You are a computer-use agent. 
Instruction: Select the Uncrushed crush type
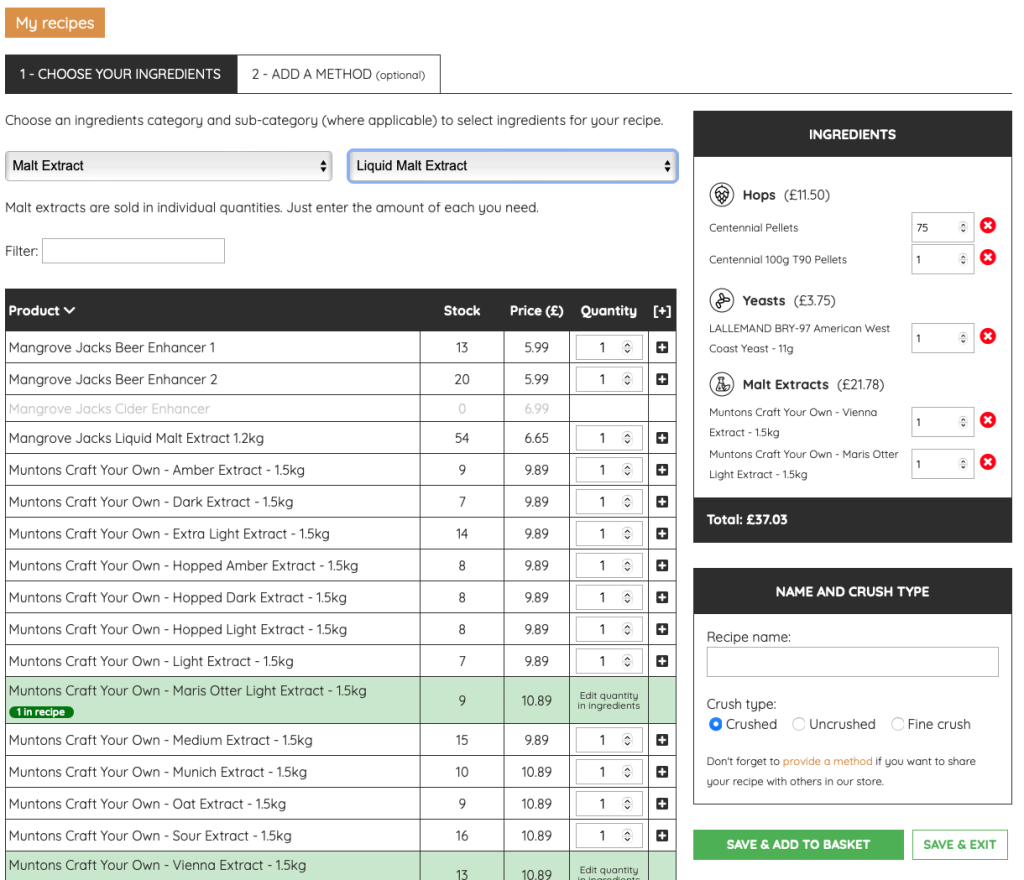[x=799, y=724]
